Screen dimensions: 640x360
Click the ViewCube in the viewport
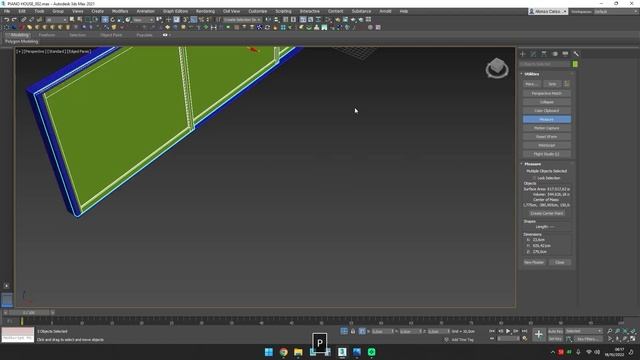[x=497, y=68]
